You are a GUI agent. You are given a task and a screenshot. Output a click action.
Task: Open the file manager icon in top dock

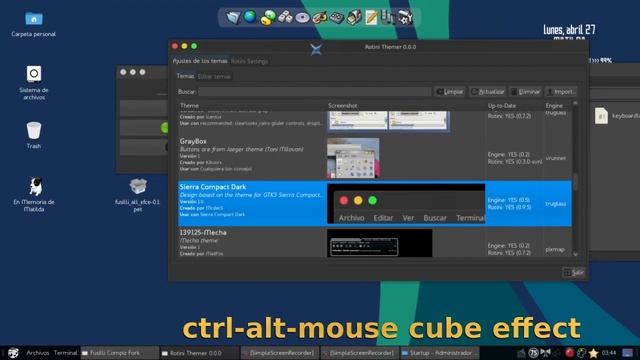pos(233,18)
